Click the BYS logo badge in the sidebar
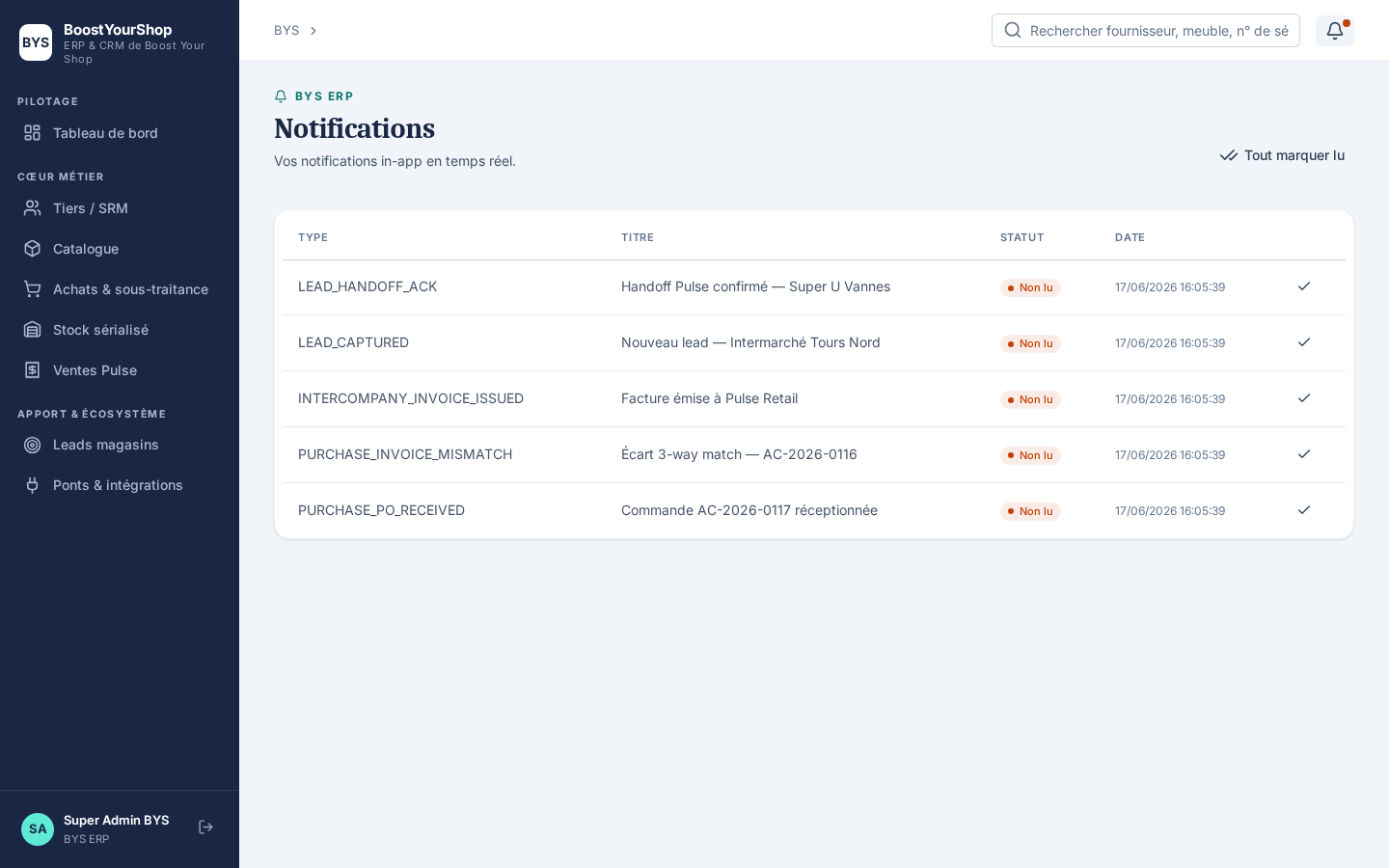 (36, 42)
